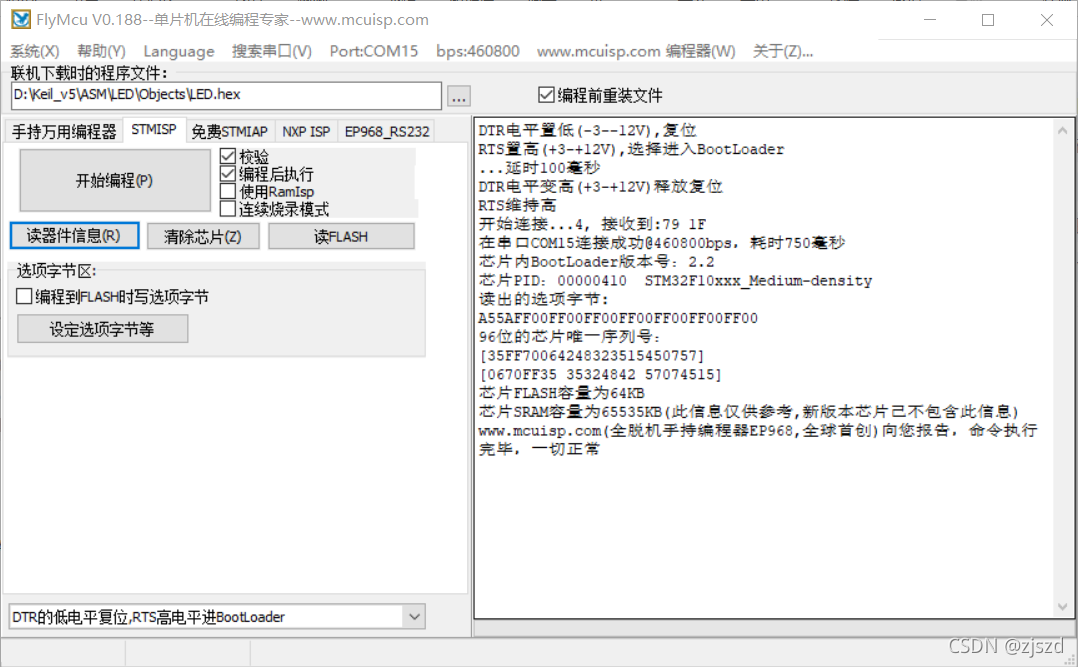The width and height of the screenshot is (1078, 667).
Task: Click 清除芯片(Z) button
Action: (x=203, y=237)
